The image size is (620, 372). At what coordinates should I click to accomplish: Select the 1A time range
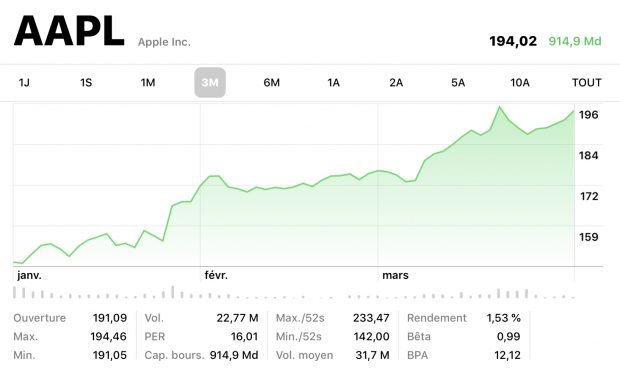point(333,83)
